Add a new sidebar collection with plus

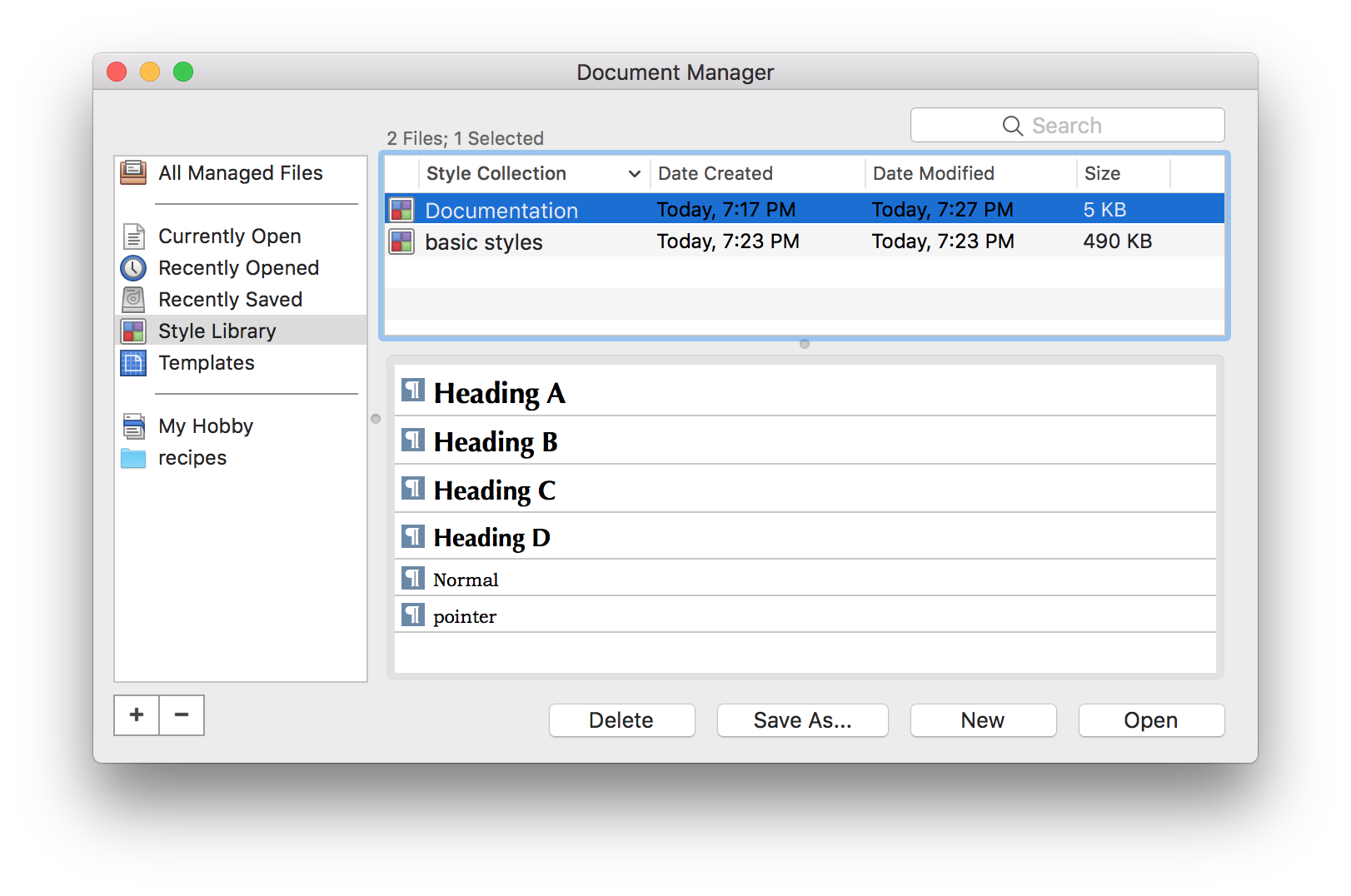[x=137, y=715]
